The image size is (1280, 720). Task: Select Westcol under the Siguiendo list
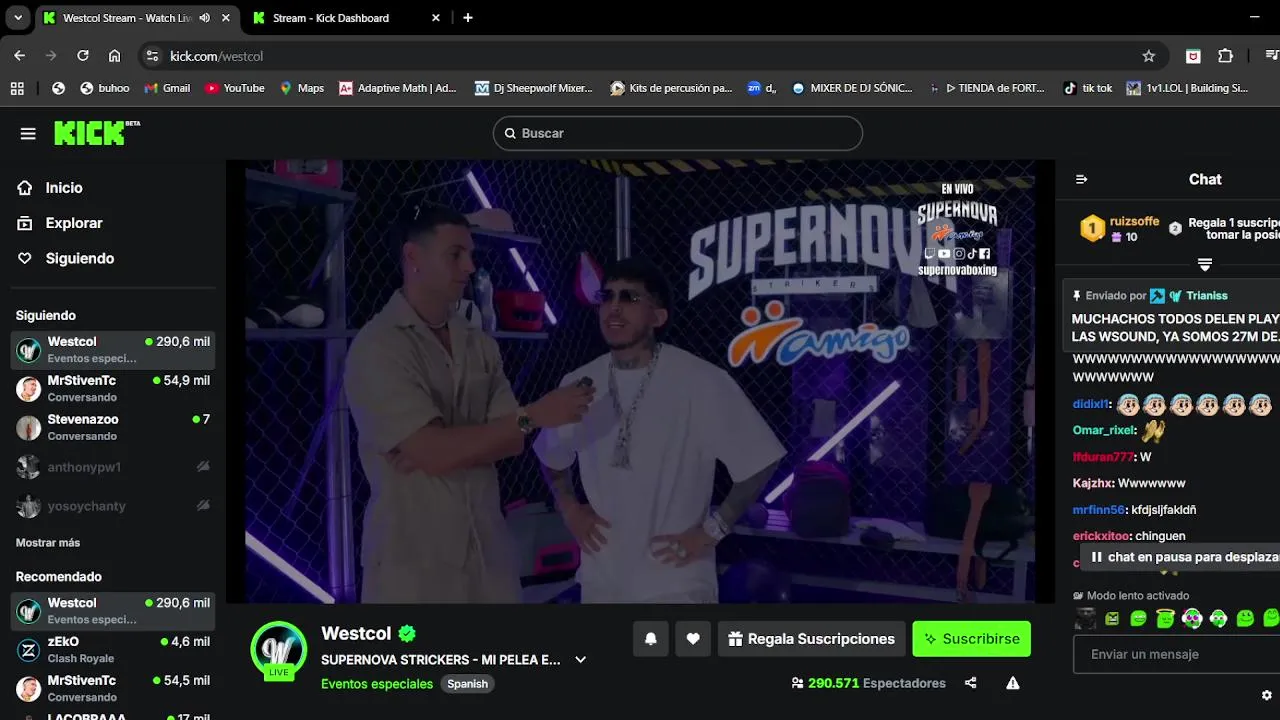click(113, 349)
